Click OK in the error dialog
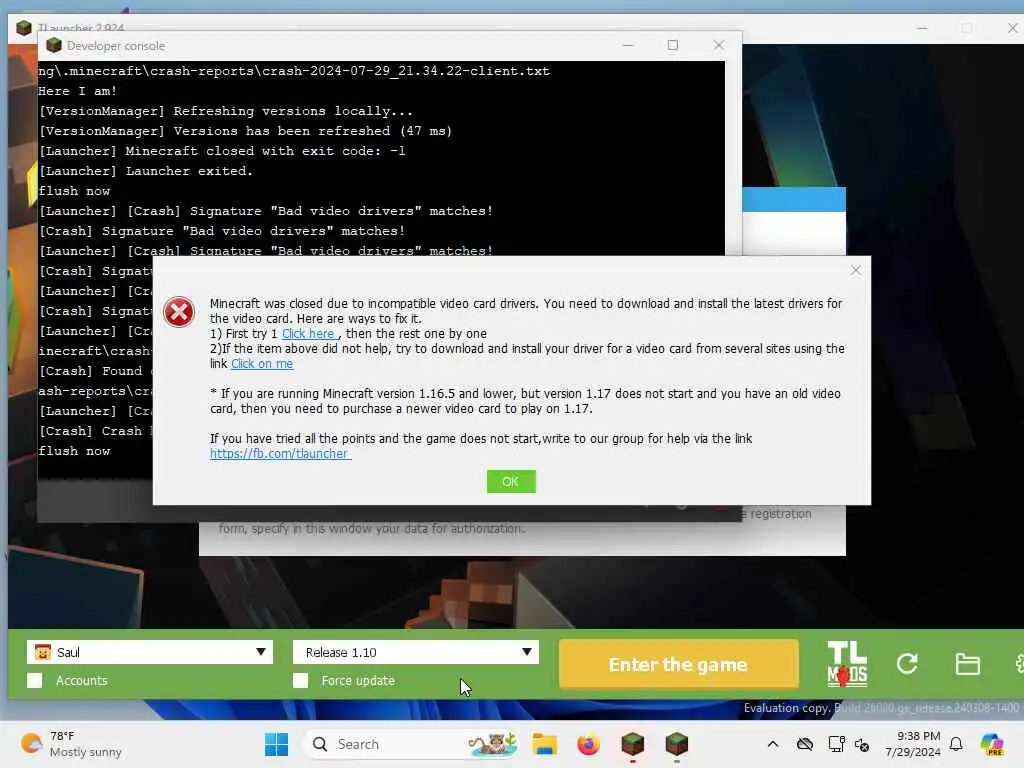The image size is (1024, 768). point(511,481)
